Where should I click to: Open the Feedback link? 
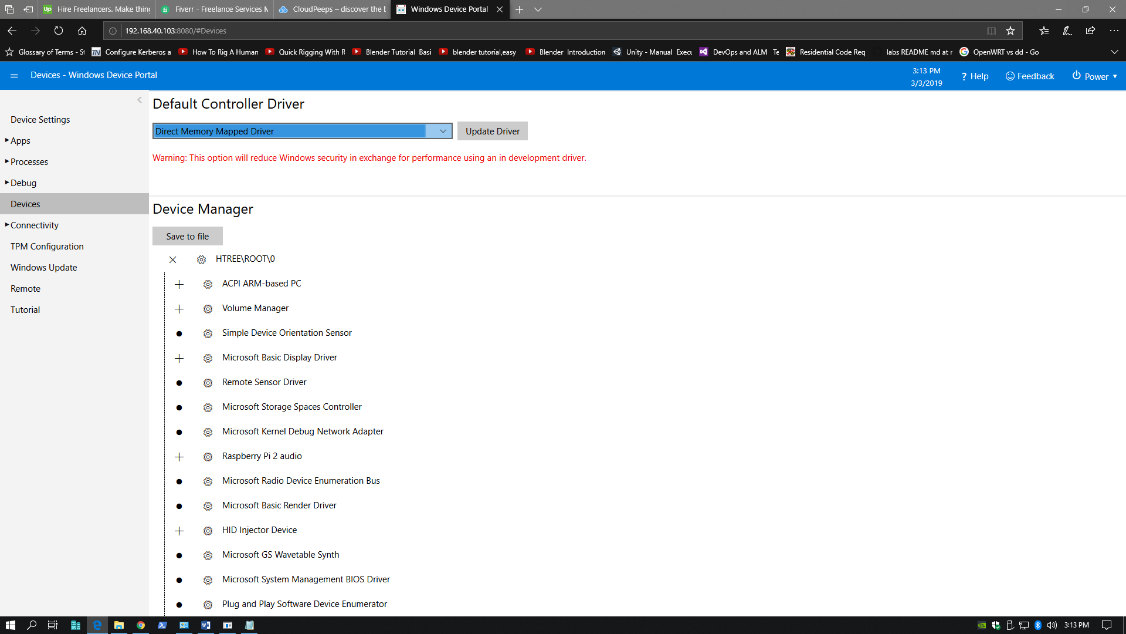1030,76
